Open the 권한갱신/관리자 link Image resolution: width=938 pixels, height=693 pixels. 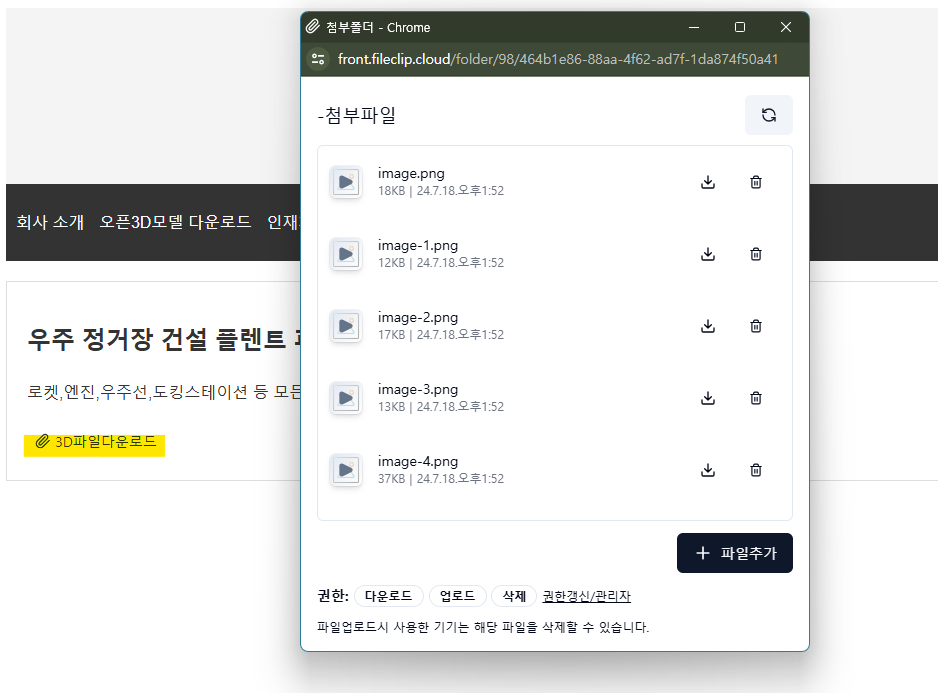pos(586,596)
